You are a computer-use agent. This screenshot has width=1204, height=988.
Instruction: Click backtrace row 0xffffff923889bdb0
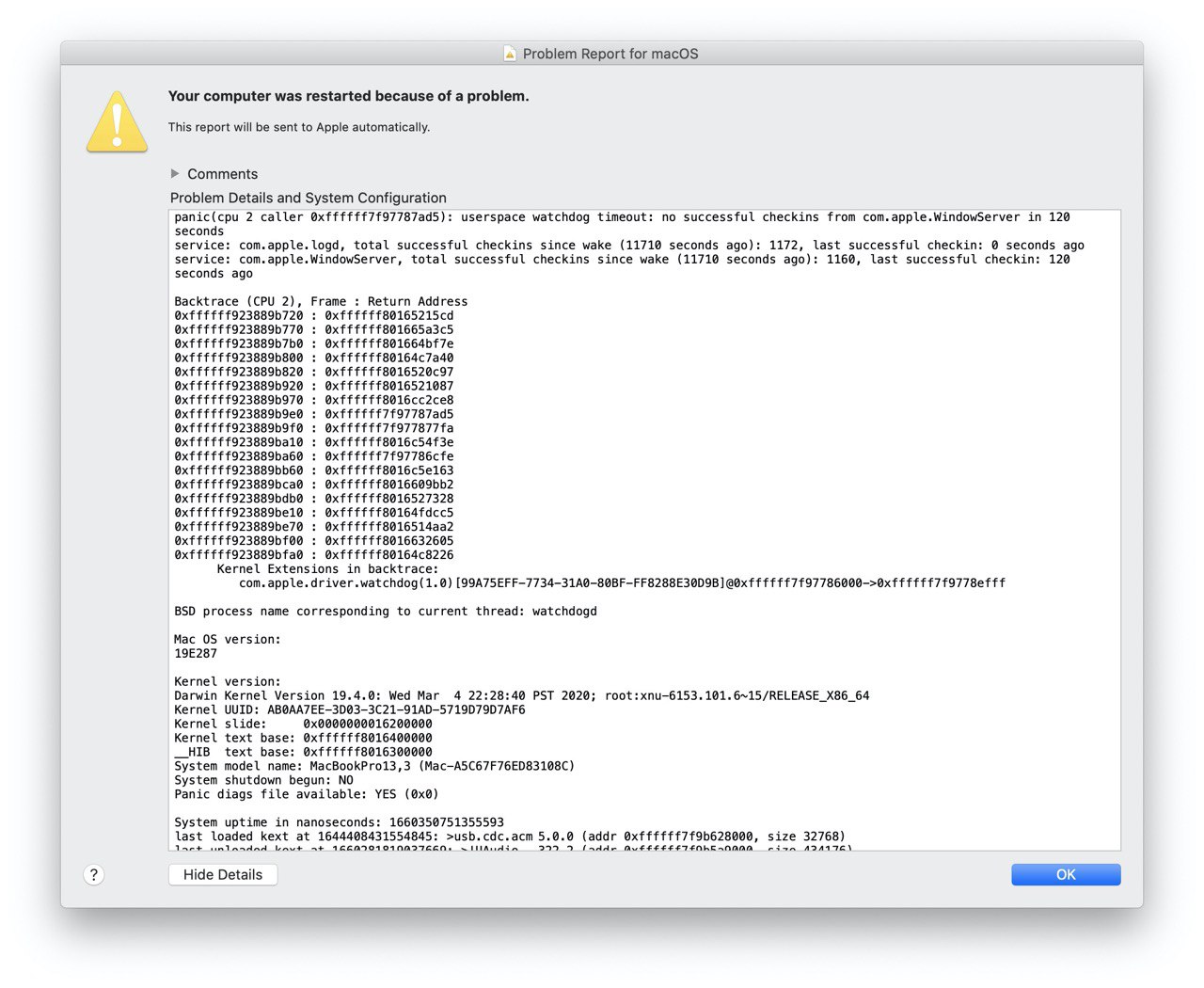point(314,499)
